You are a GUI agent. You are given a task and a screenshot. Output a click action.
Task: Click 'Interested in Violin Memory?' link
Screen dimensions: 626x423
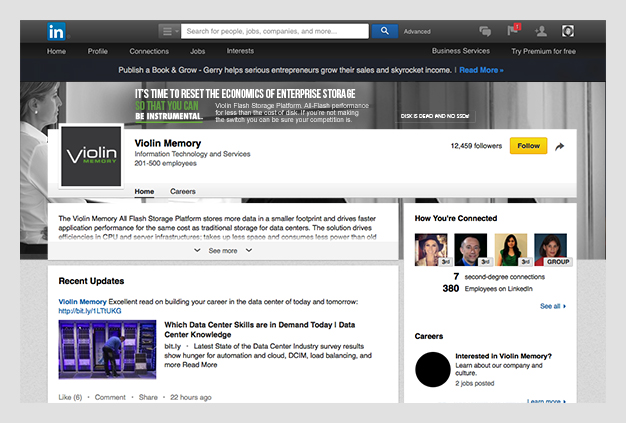pos(503,356)
